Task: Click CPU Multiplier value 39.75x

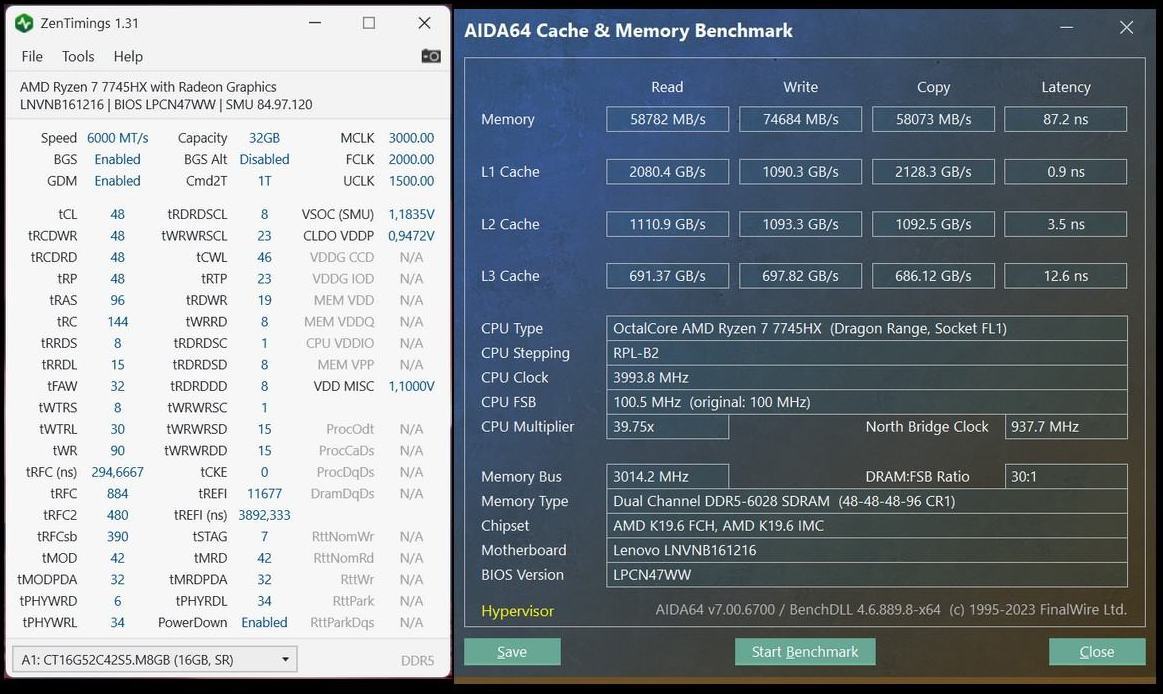Action: [668, 426]
